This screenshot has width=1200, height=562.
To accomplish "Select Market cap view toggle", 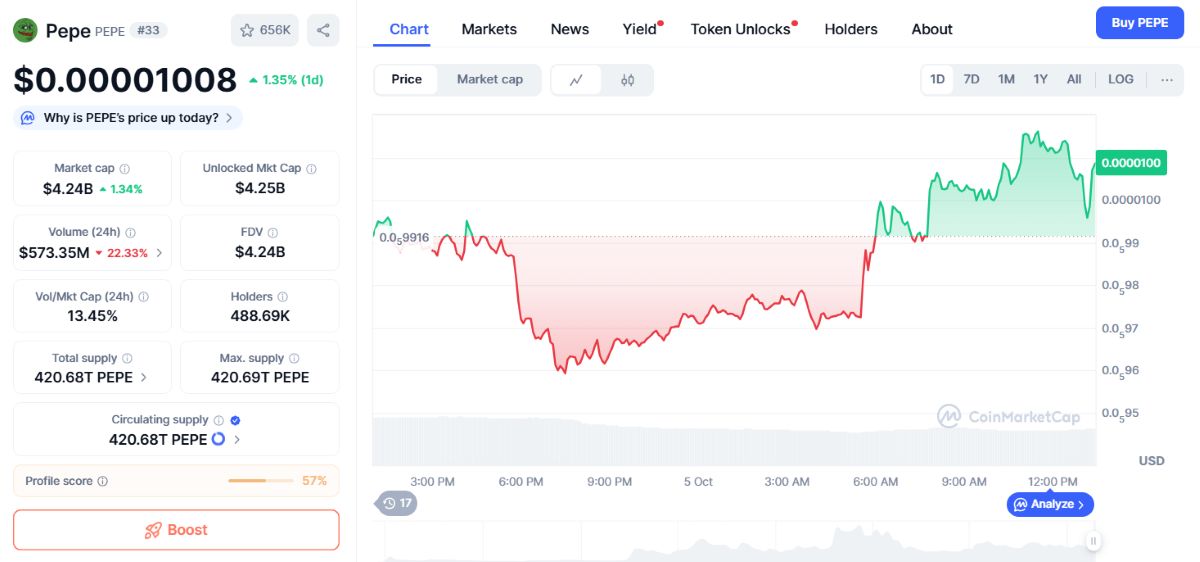I will [490, 79].
